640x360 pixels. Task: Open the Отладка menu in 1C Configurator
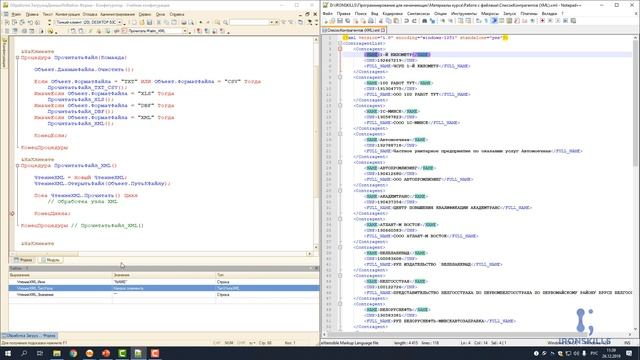pyautogui.click(x=90, y=14)
